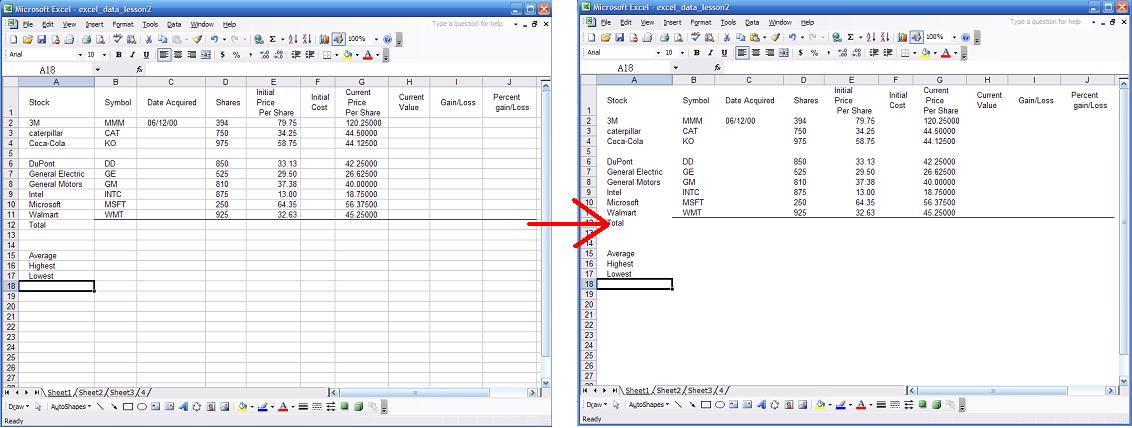The height and width of the screenshot is (428, 1132).
Task: Open Data menu in left window
Action: pyautogui.click(x=174, y=25)
